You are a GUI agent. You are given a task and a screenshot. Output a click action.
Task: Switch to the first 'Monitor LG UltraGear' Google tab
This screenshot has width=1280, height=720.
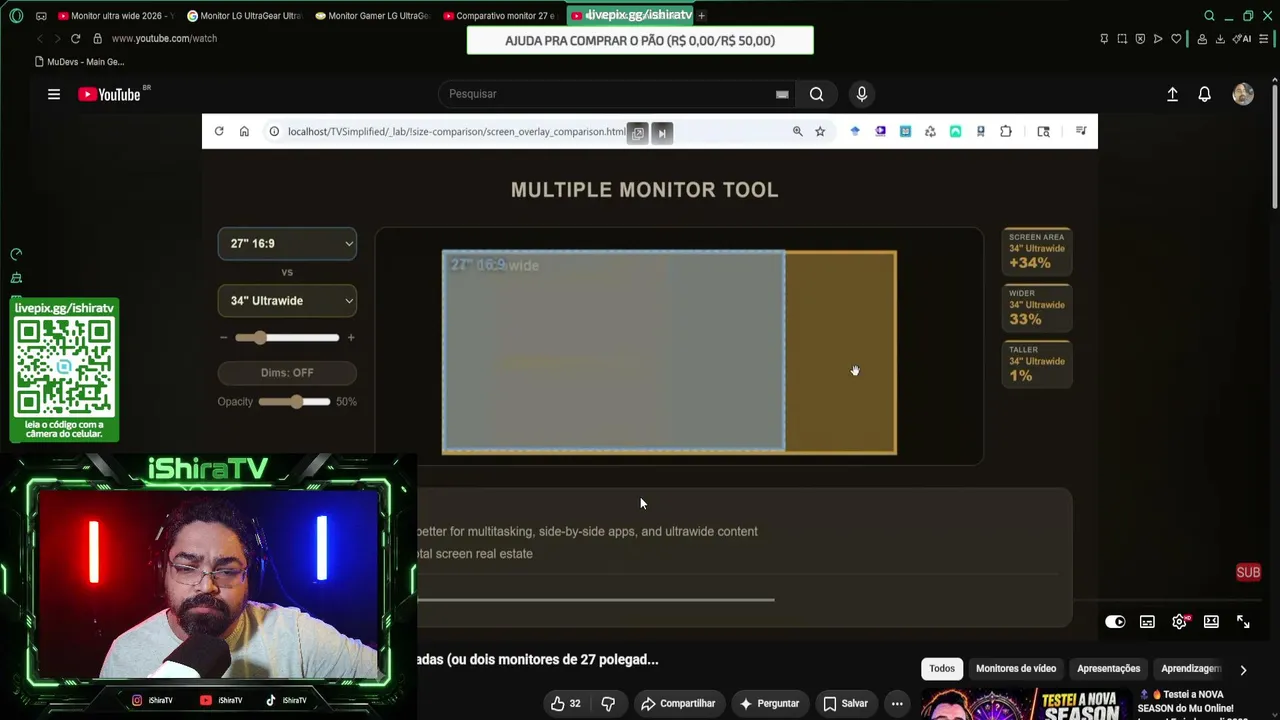[243, 16]
